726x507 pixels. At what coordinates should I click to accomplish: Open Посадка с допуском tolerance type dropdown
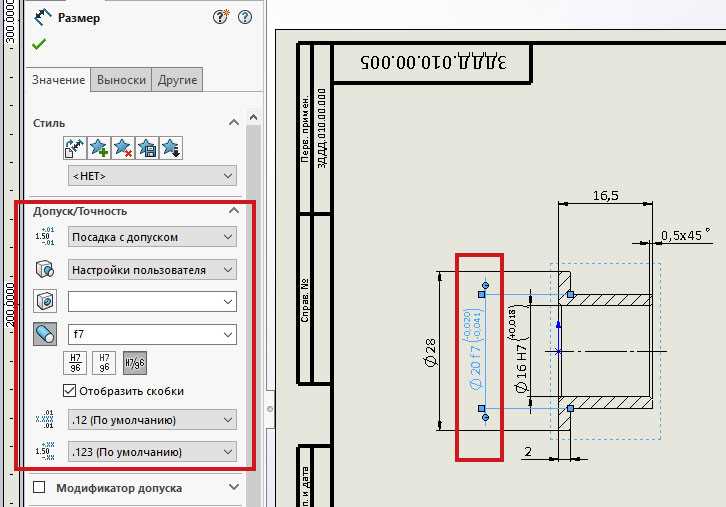tap(152, 237)
